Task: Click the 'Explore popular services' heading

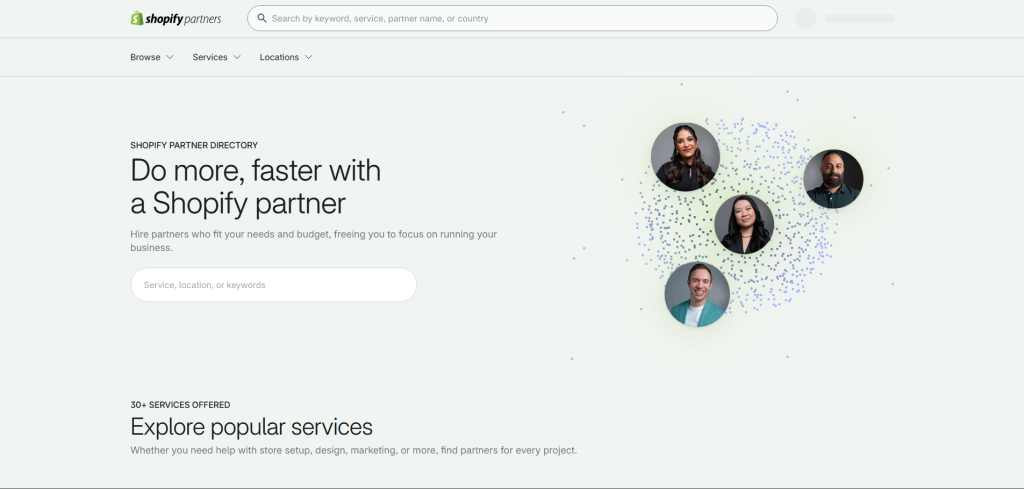Action: [x=251, y=427]
